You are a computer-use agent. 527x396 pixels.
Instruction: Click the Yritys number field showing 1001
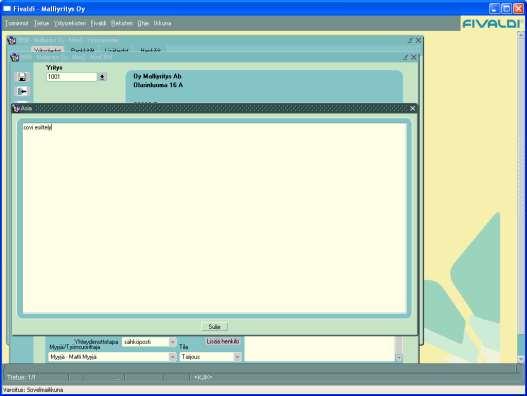click(x=72, y=77)
